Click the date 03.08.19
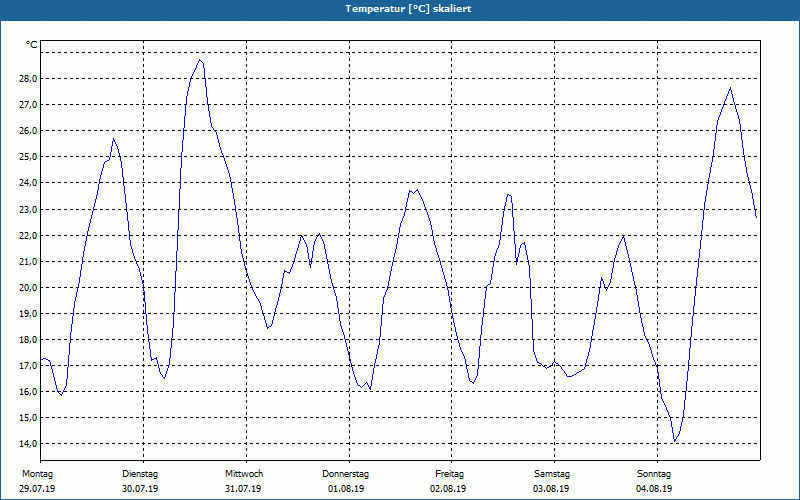The height and width of the screenshot is (500, 800). pos(551,488)
